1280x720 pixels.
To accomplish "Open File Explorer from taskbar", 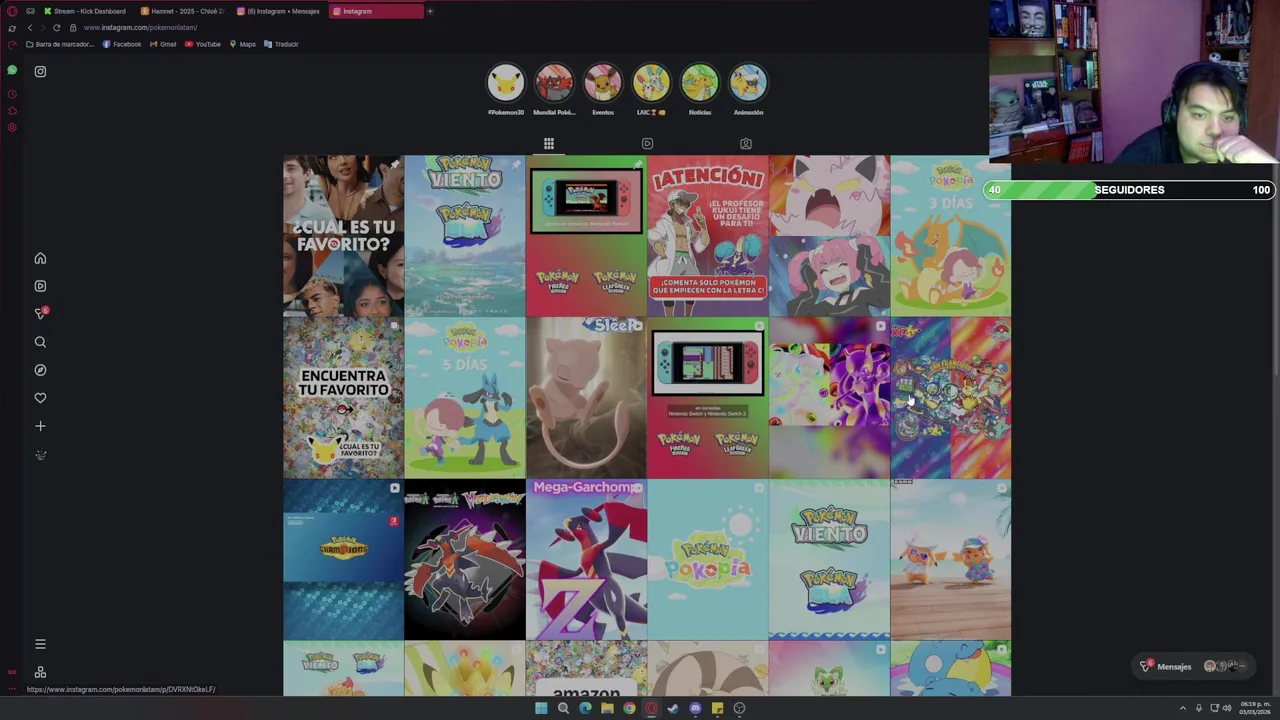I will tap(607, 708).
